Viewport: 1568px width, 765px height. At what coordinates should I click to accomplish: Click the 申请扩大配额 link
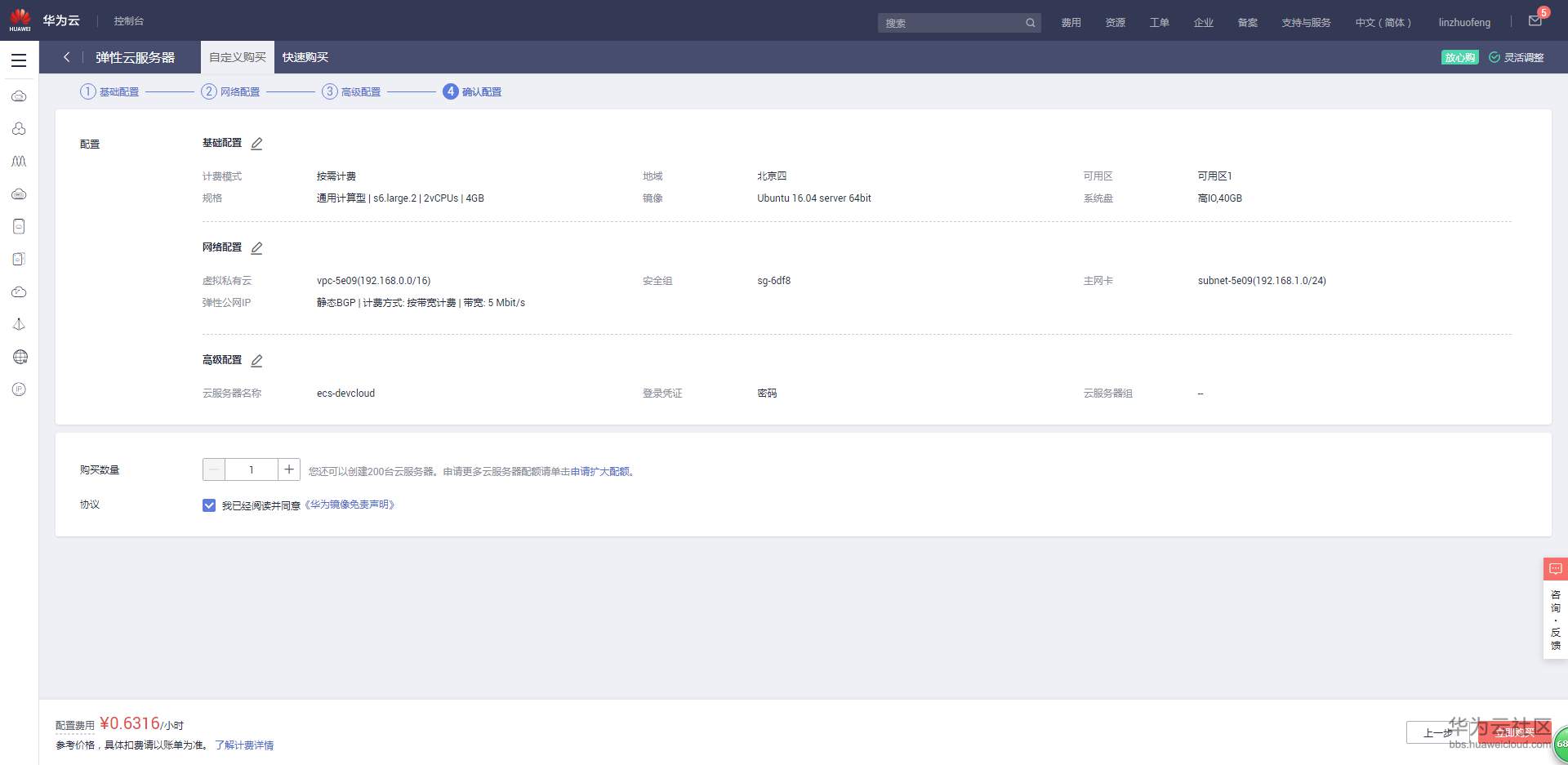600,472
